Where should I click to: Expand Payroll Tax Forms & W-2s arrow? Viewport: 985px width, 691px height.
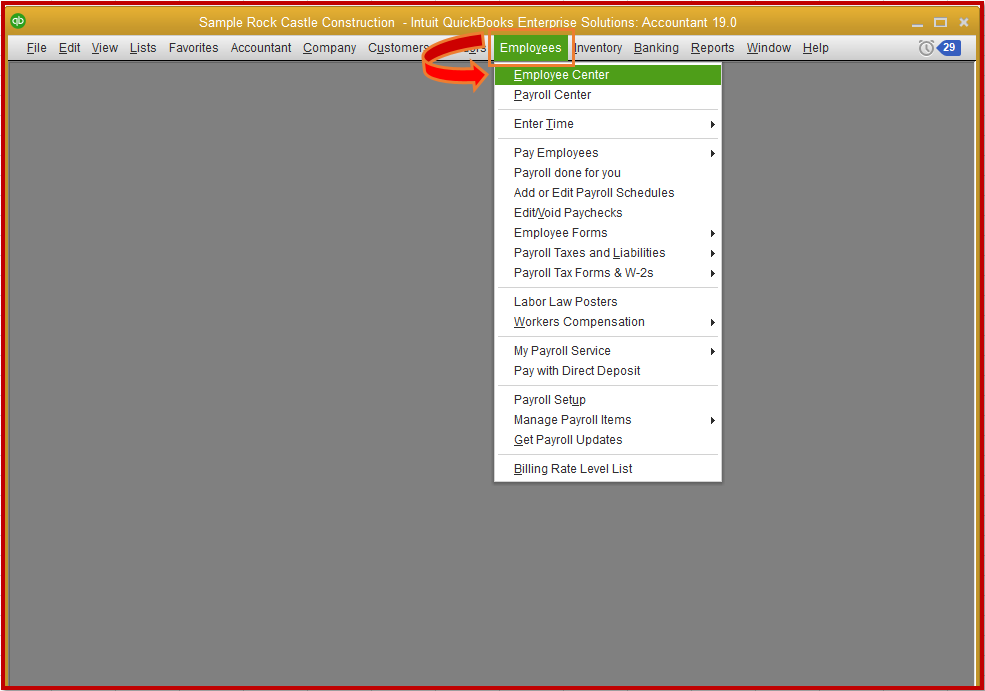pos(712,274)
